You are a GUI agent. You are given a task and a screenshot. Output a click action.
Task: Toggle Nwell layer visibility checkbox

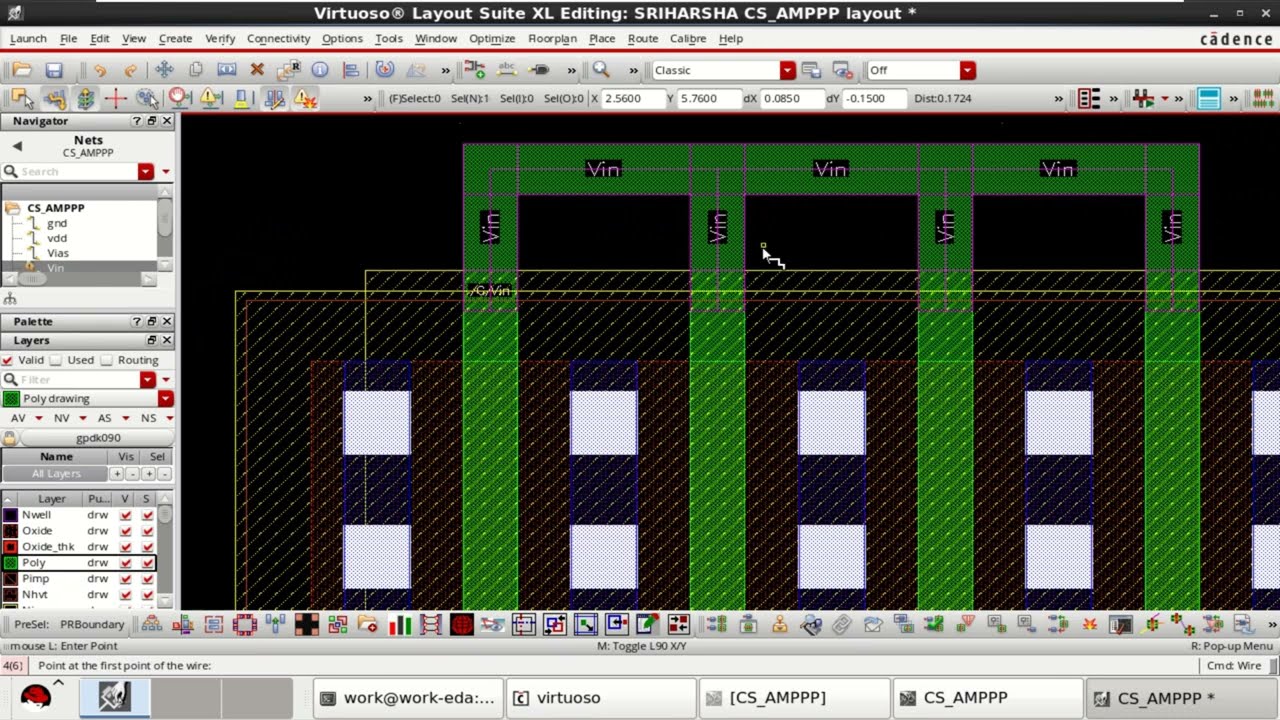pos(125,515)
